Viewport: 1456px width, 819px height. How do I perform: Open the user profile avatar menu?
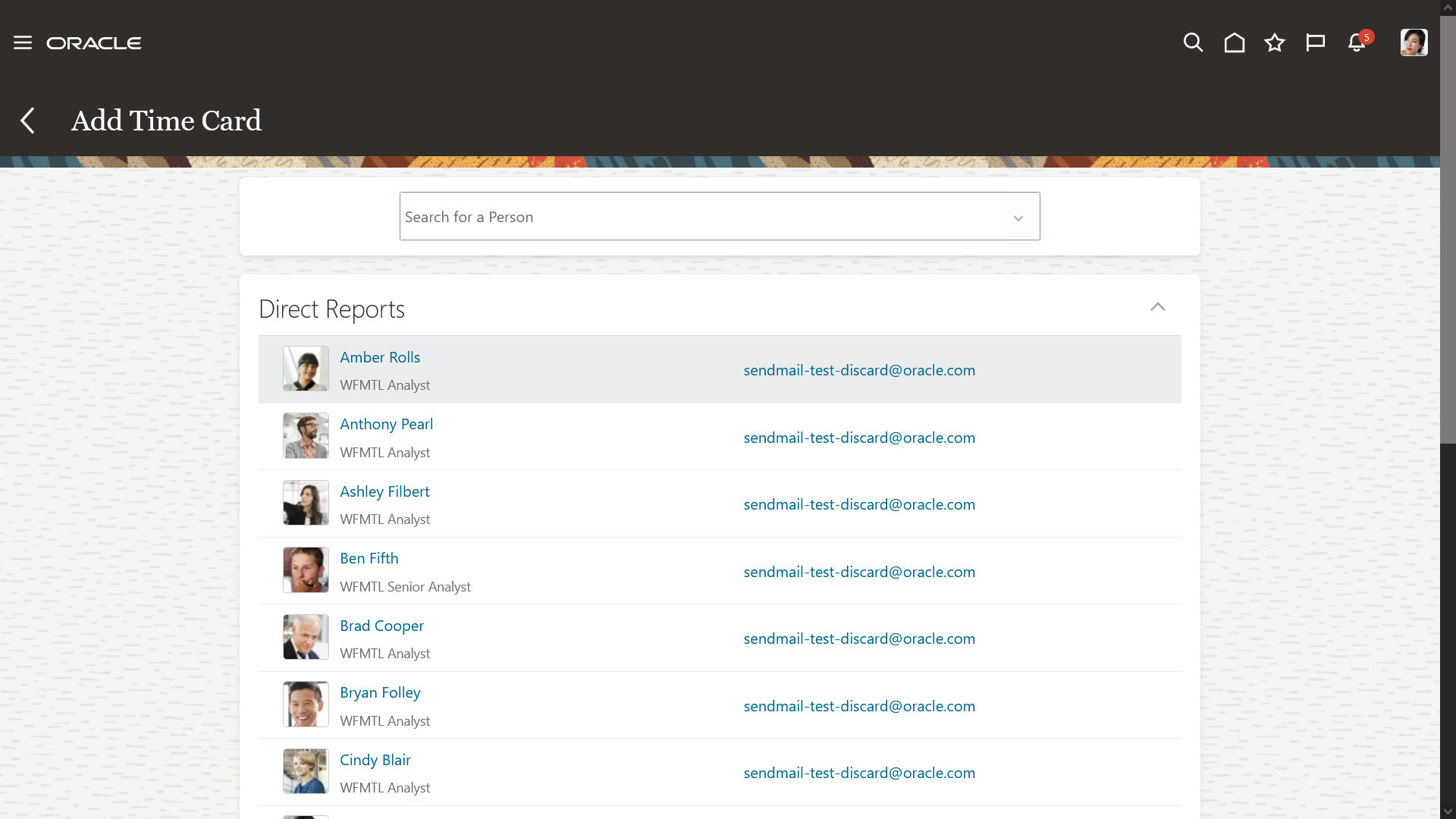(1414, 42)
